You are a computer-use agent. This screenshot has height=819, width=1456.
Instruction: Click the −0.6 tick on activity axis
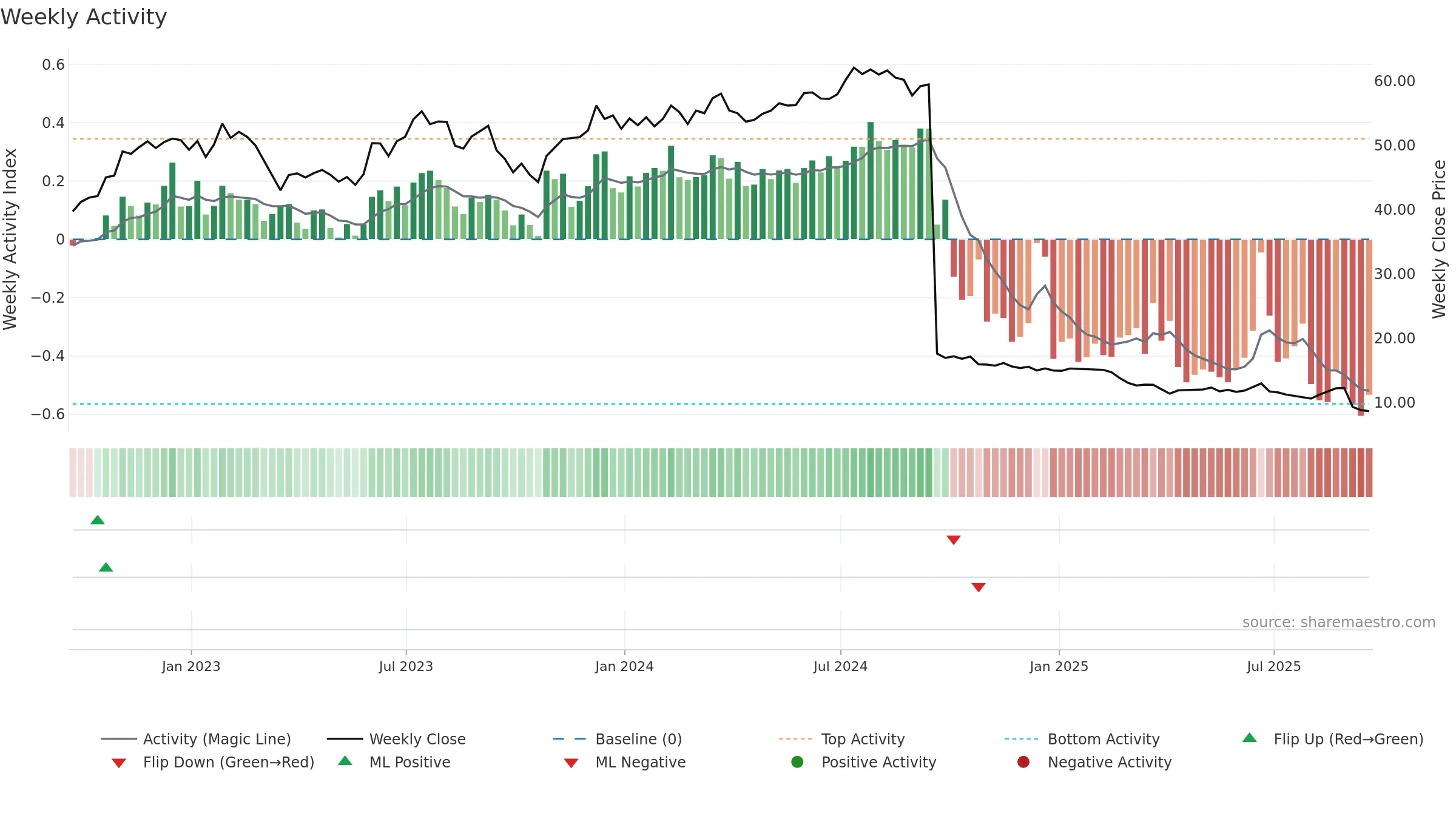47,414
